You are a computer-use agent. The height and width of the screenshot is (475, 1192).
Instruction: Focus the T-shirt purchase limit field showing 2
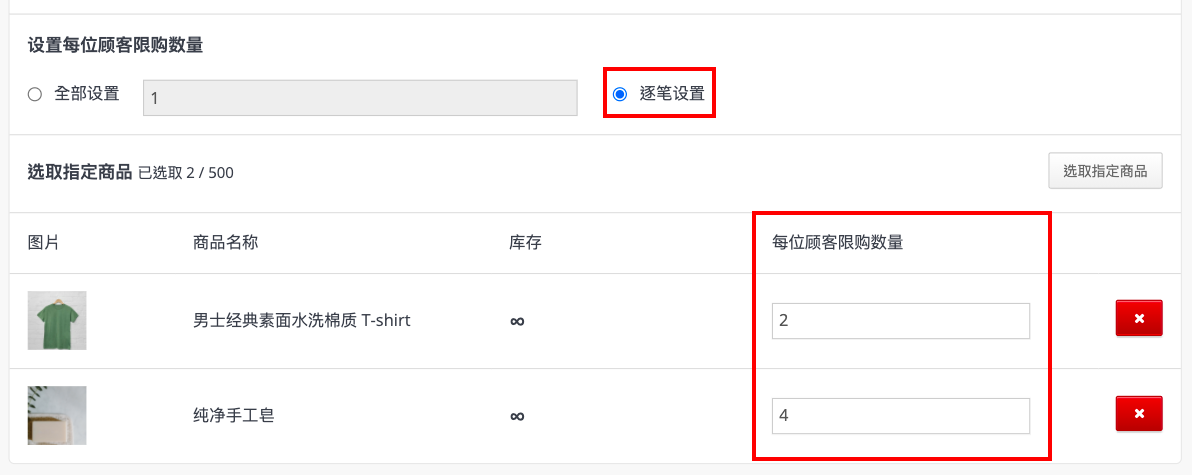pyautogui.click(x=901, y=321)
